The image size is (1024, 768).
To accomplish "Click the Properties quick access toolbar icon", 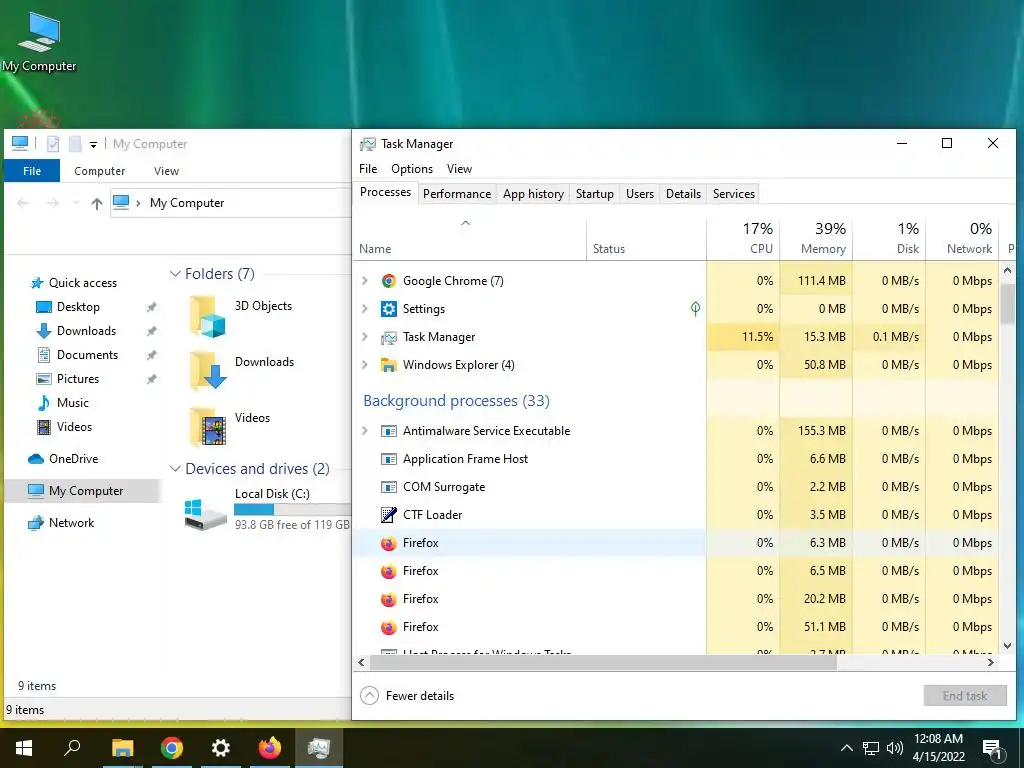I will [x=53, y=144].
